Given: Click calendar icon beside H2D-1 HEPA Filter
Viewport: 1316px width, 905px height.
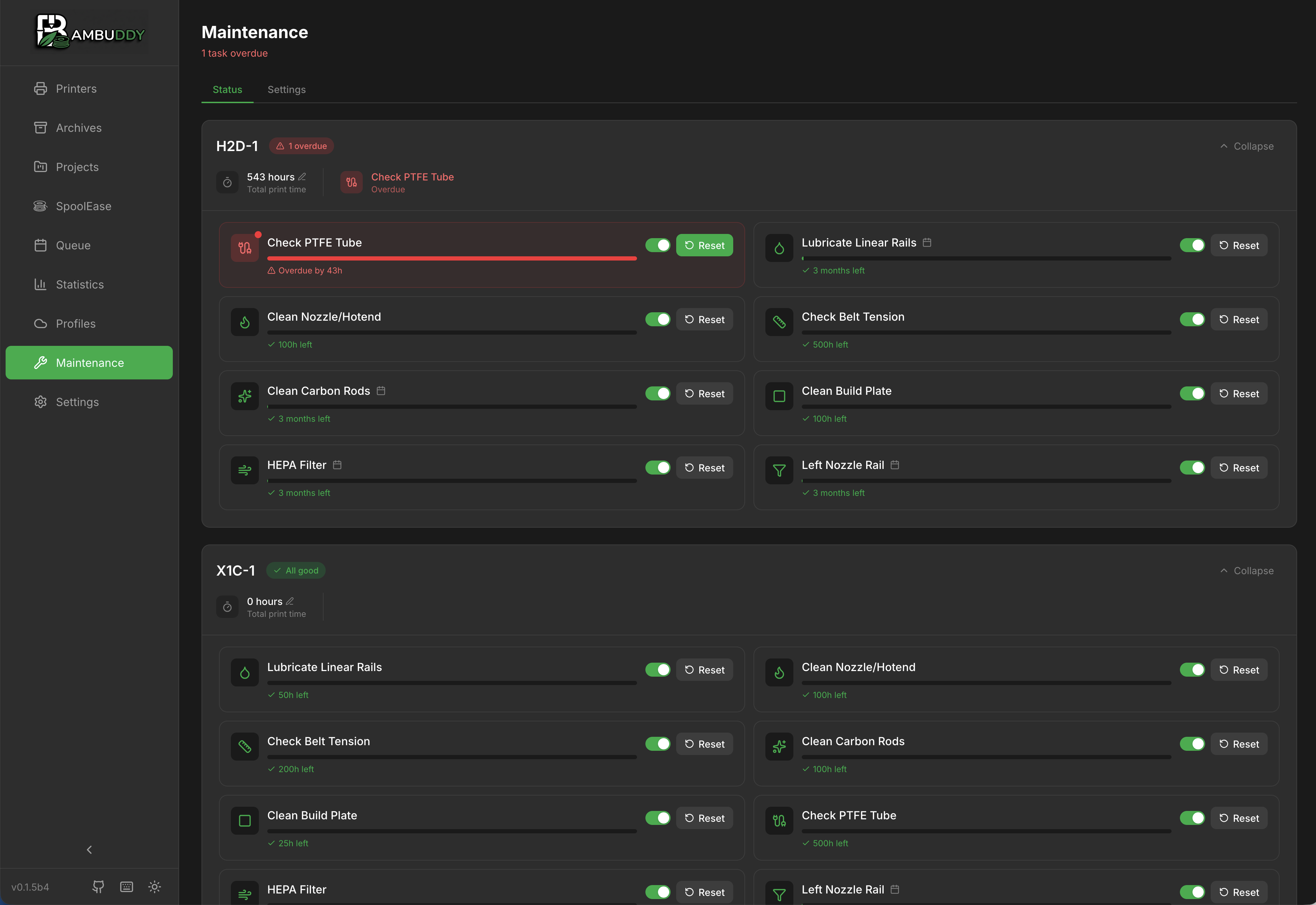Looking at the screenshot, I should 337,465.
